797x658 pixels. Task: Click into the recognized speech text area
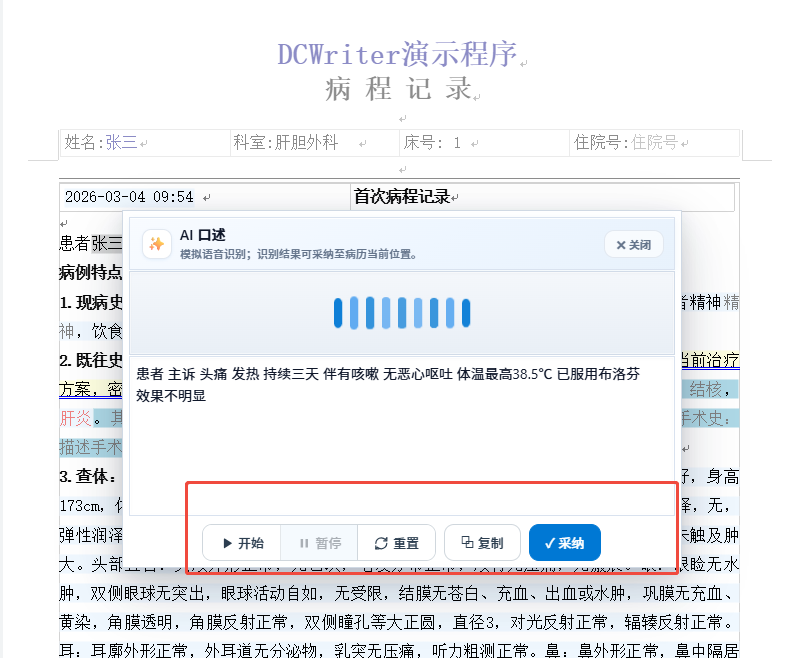[x=402, y=436]
